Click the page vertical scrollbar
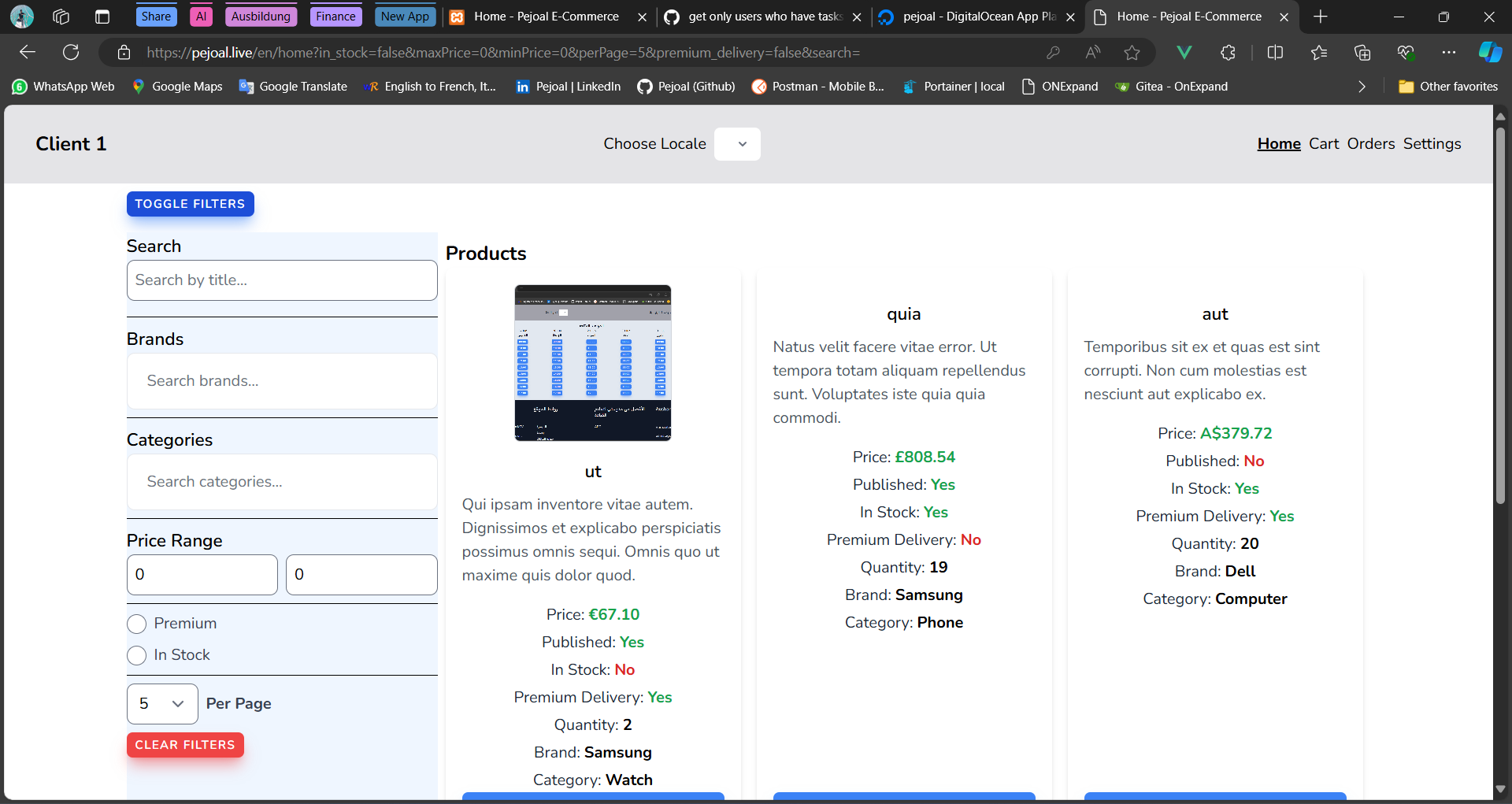This screenshot has height=804, width=1512. pos(1500,315)
